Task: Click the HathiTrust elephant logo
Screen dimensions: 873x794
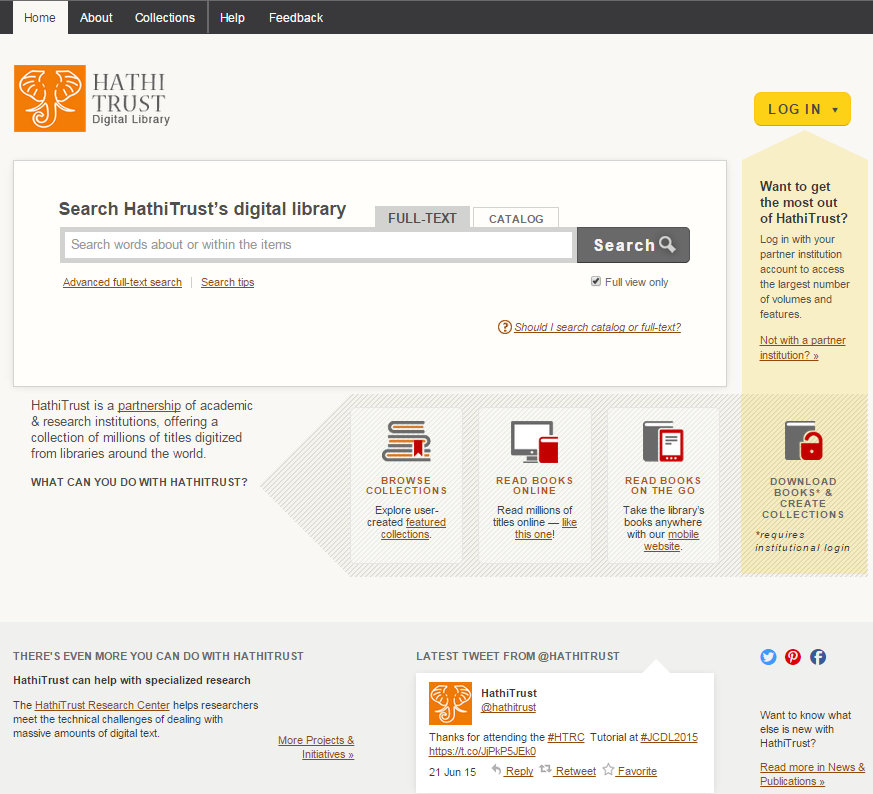Action: [x=50, y=99]
